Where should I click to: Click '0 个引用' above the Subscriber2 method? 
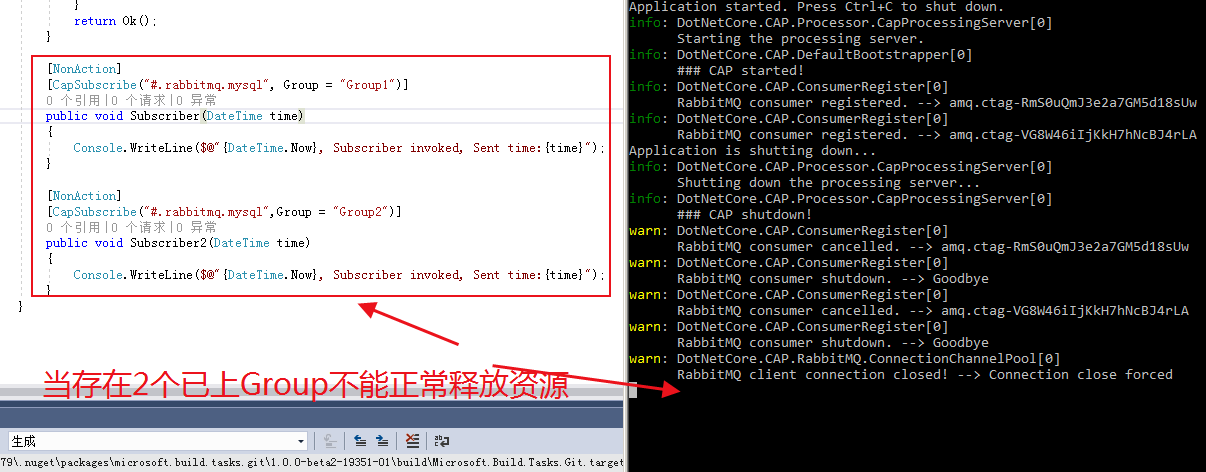75,227
